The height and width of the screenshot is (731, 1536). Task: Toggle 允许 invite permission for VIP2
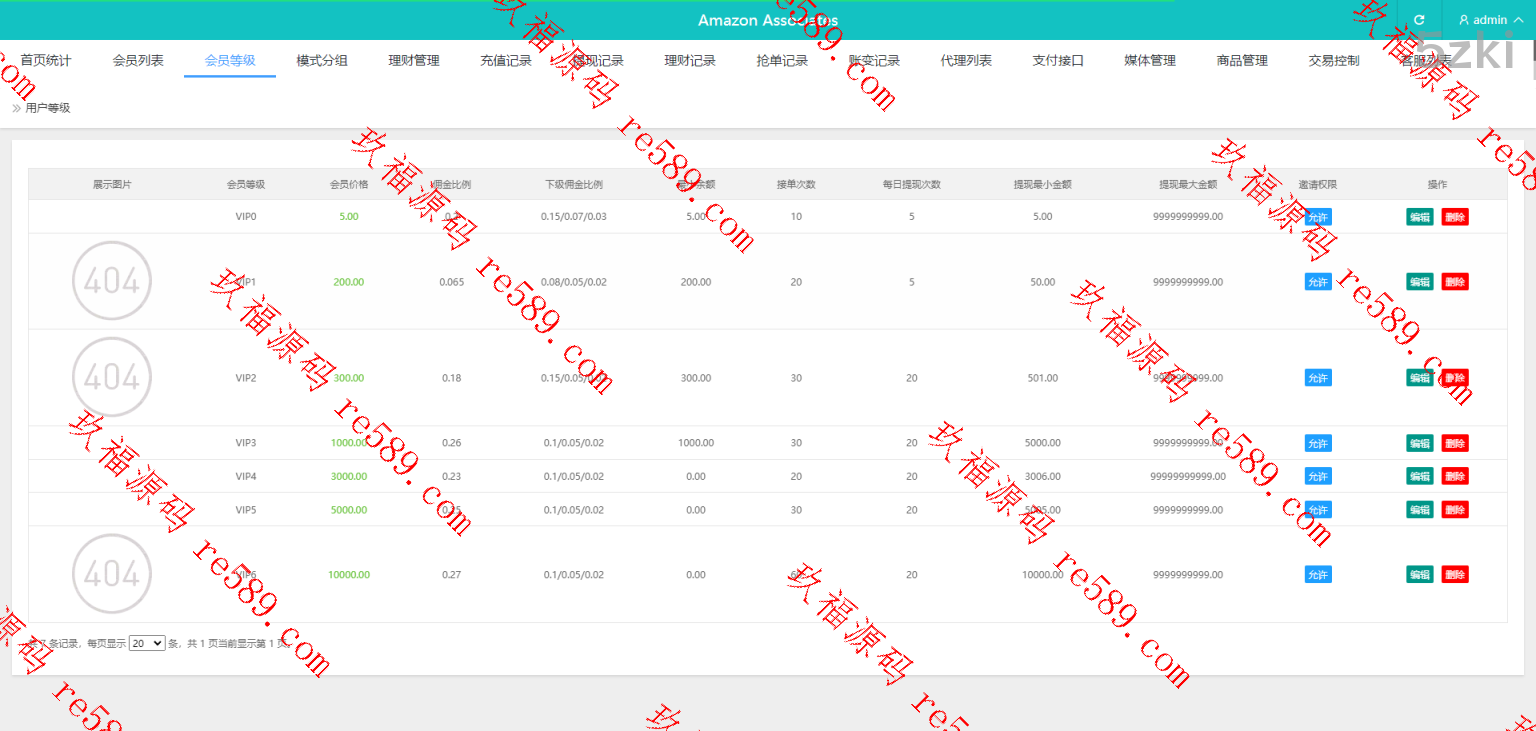pyautogui.click(x=1318, y=378)
